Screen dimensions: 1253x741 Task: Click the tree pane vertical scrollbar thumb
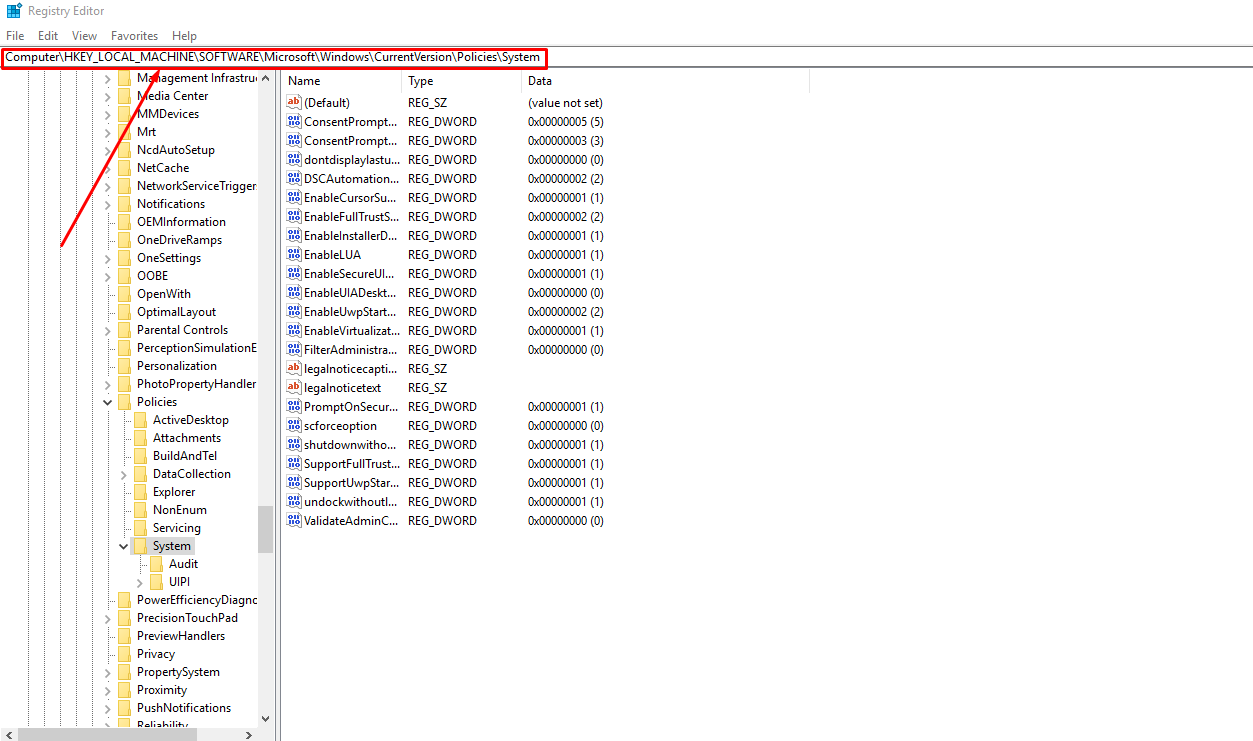(265, 529)
